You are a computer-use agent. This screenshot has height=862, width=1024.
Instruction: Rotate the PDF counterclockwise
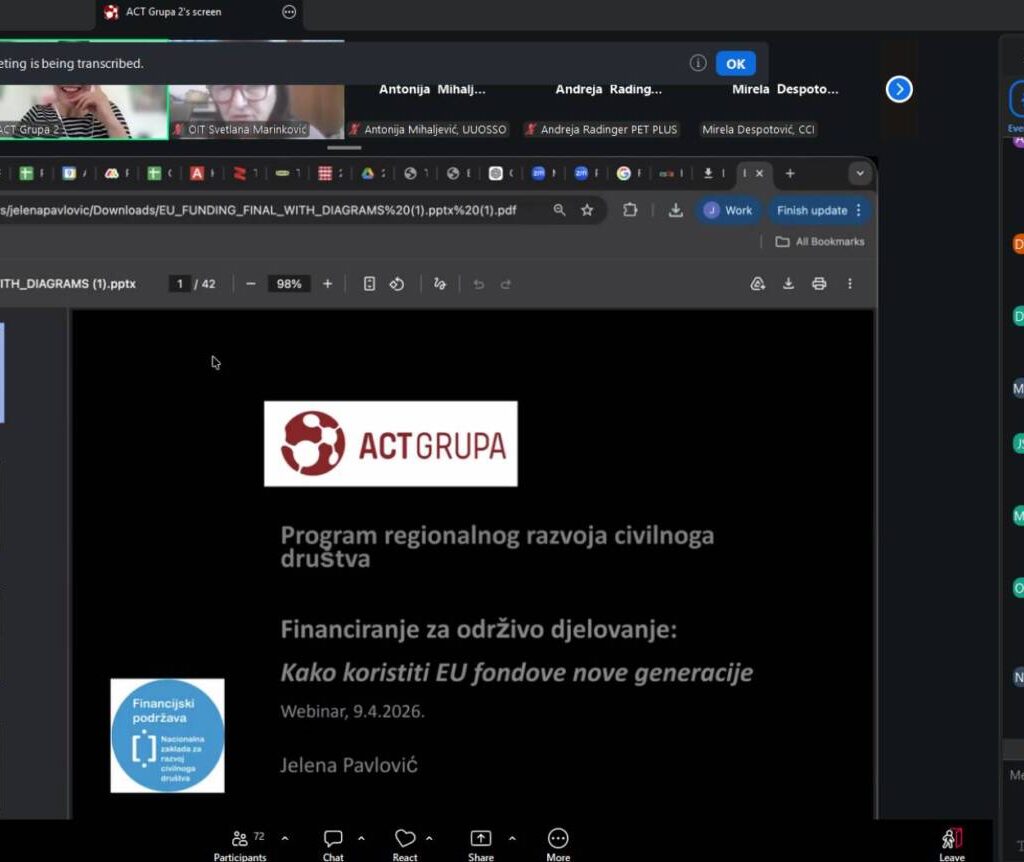(397, 284)
